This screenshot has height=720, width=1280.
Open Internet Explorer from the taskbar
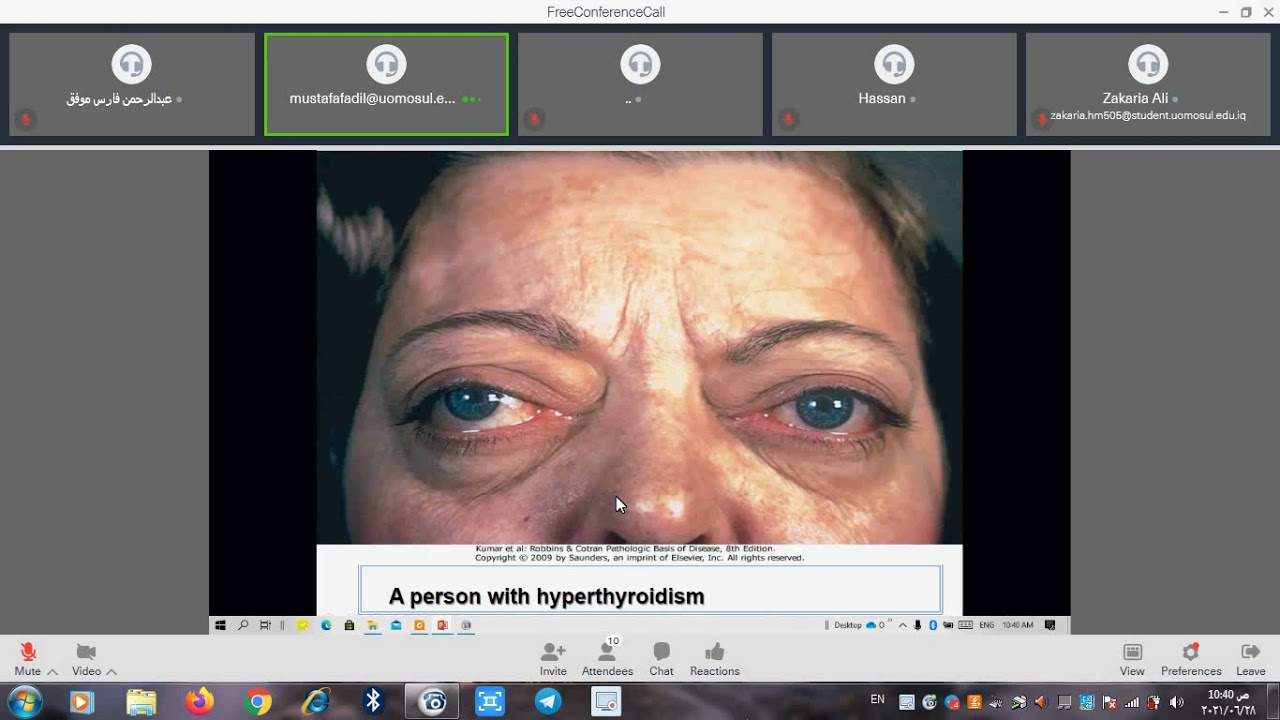[x=316, y=702]
